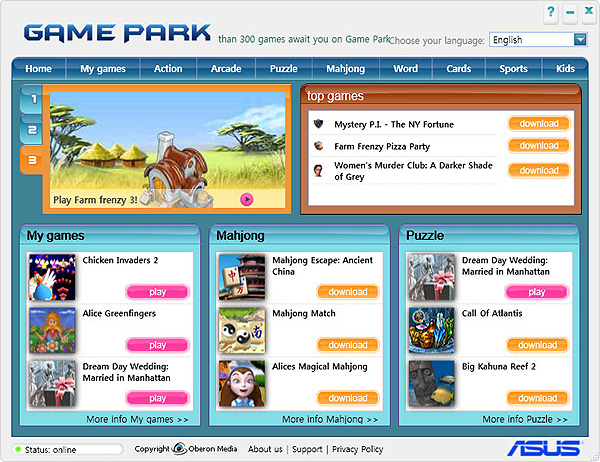Open the Alice Greenfingers thumbnail

click(x=52, y=330)
